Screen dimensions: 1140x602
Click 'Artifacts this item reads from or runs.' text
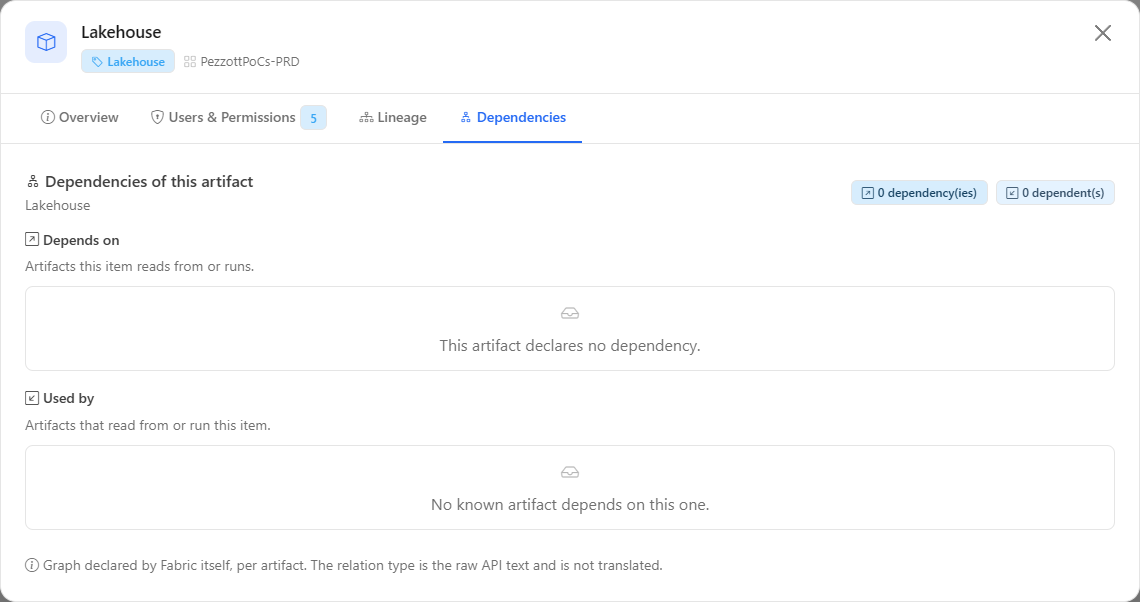(140, 266)
